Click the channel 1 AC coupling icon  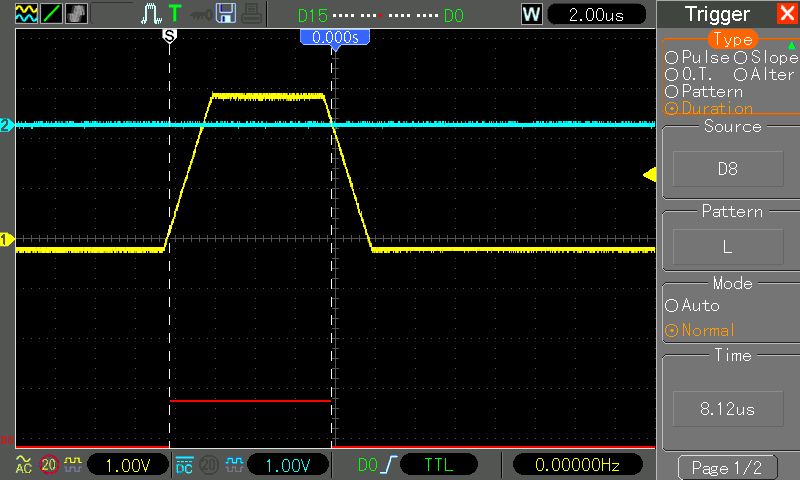(22, 465)
